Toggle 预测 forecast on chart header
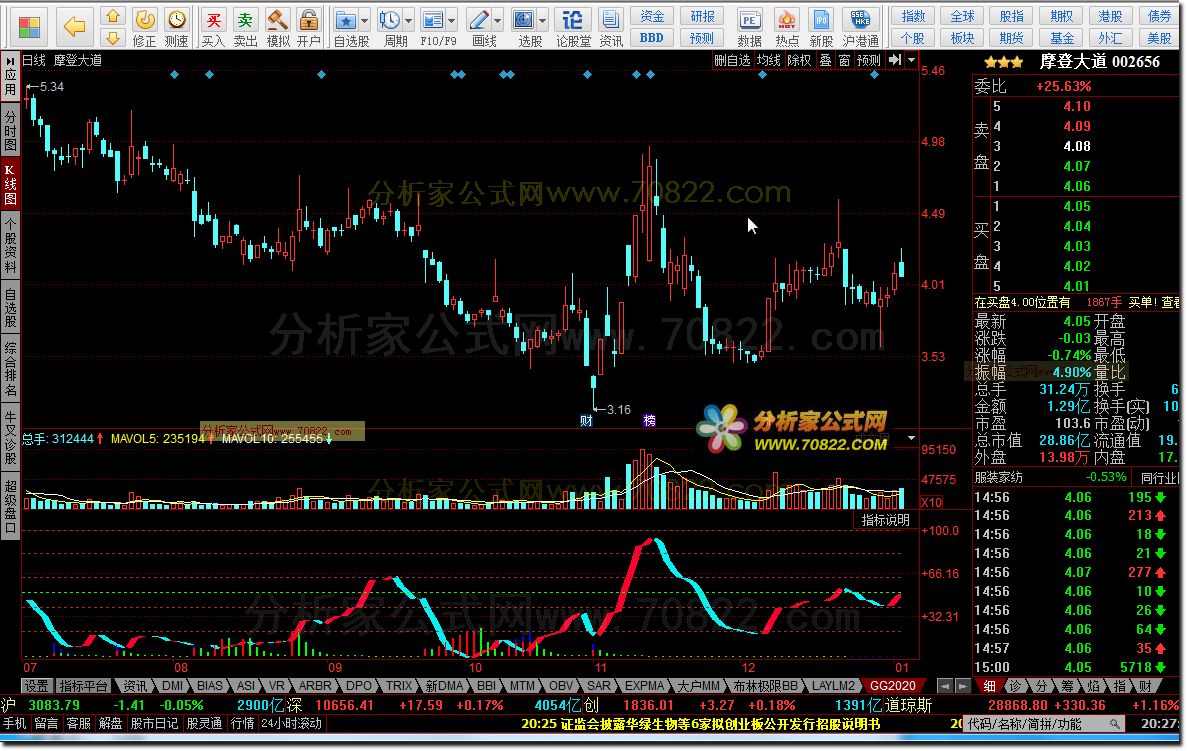The height and width of the screenshot is (751, 1188). pyautogui.click(x=869, y=61)
